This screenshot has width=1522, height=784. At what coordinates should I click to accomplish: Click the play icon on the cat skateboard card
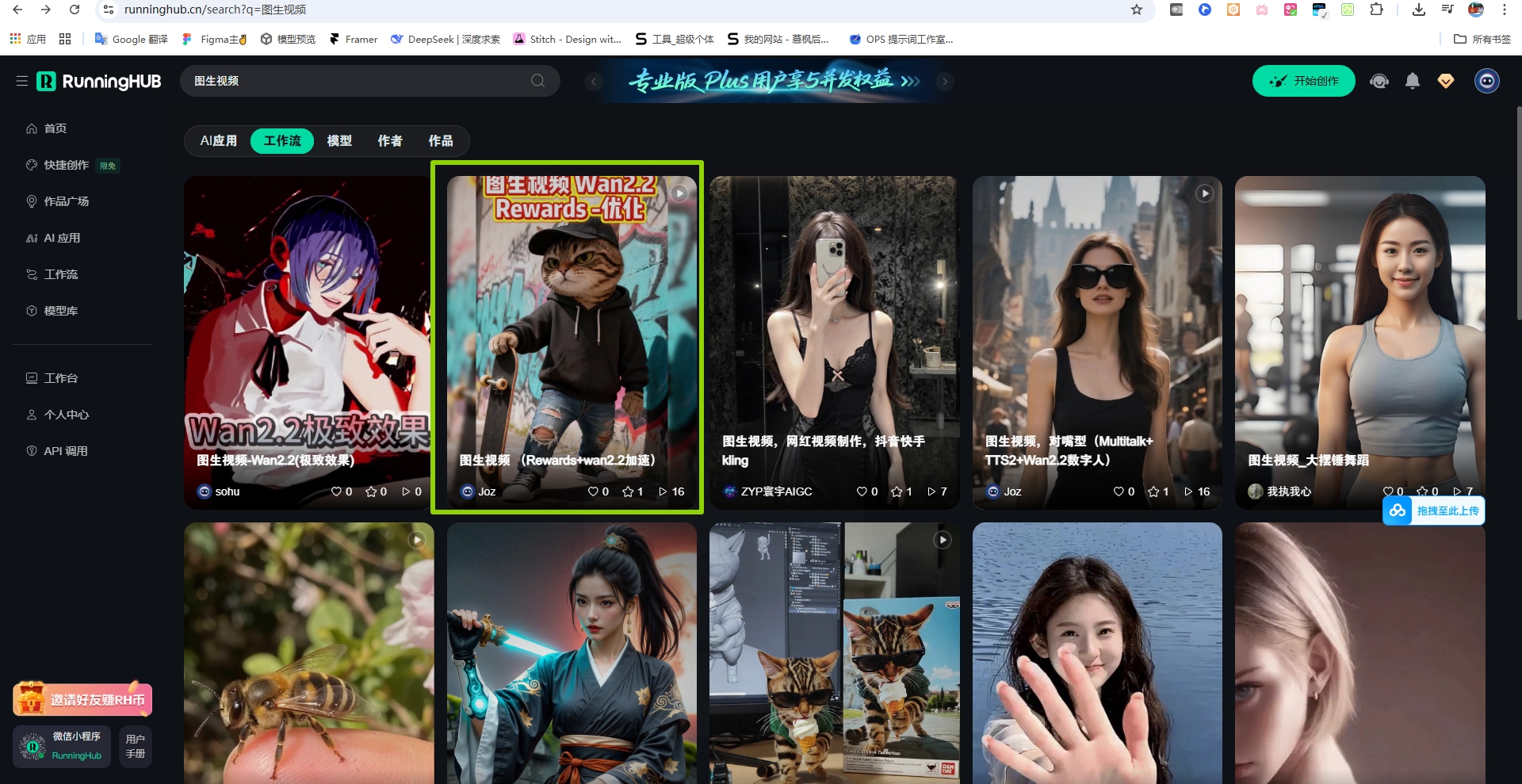(x=679, y=193)
